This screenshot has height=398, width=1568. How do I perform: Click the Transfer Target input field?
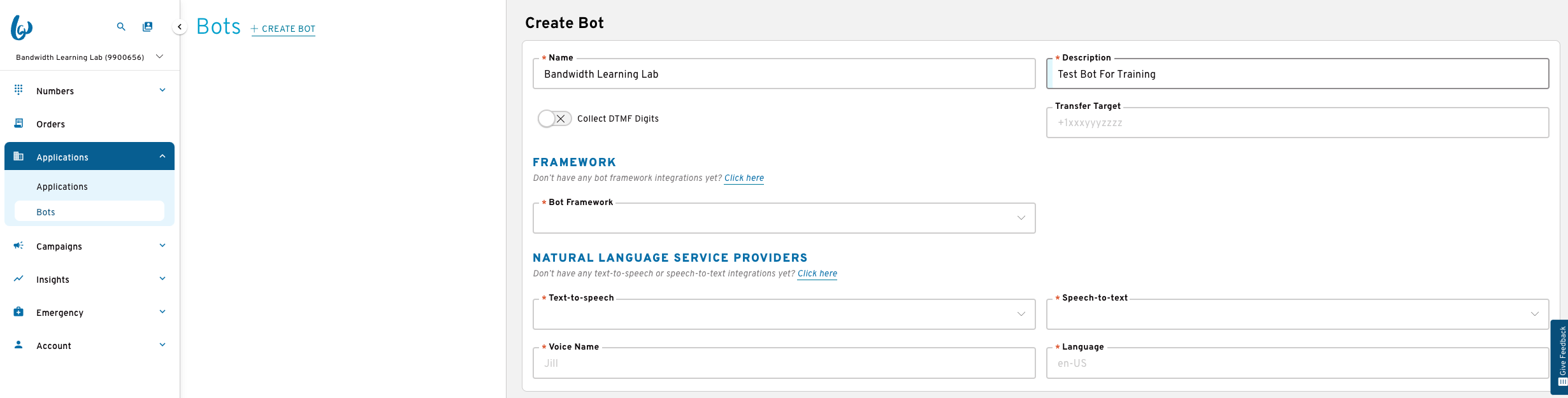coord(1298,123)
